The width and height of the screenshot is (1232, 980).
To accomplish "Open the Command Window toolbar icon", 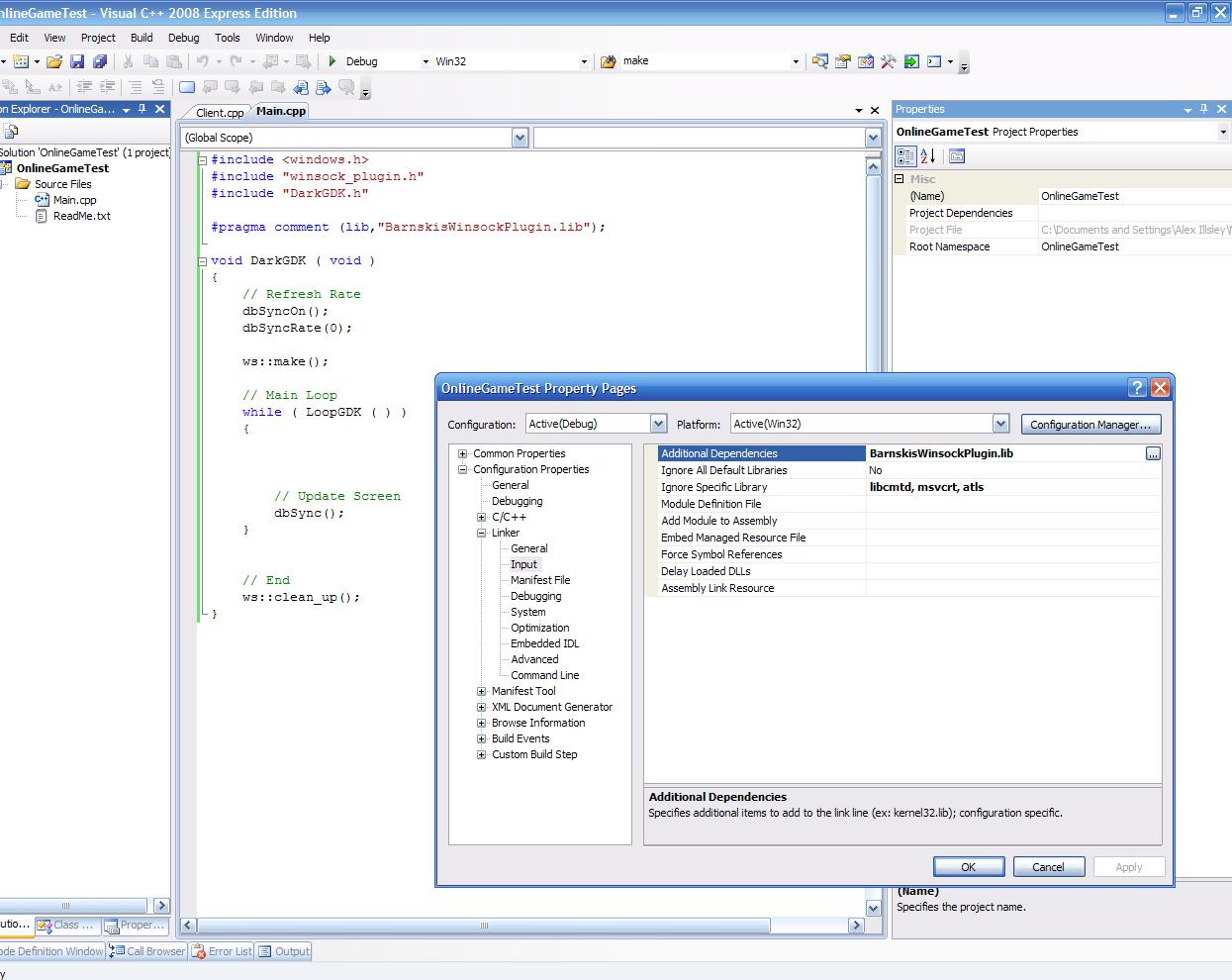I will pos(934,61).
